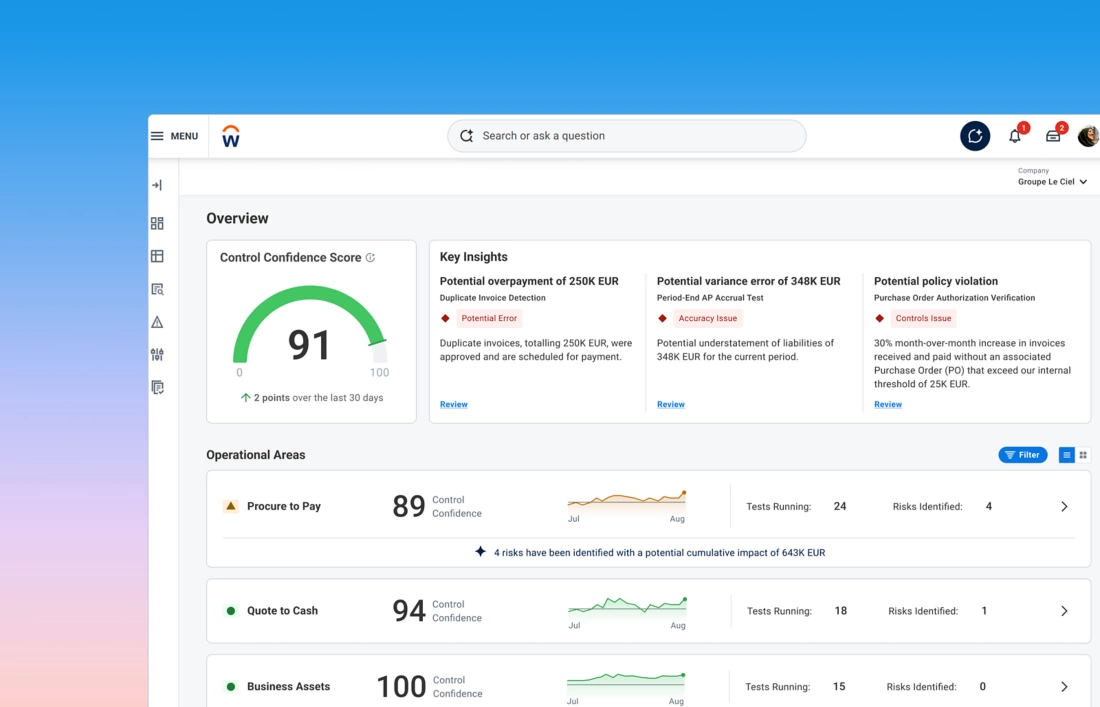Click info icon beside Control Confidence Score
1100x707 pixels.
(x=370, y=258)
